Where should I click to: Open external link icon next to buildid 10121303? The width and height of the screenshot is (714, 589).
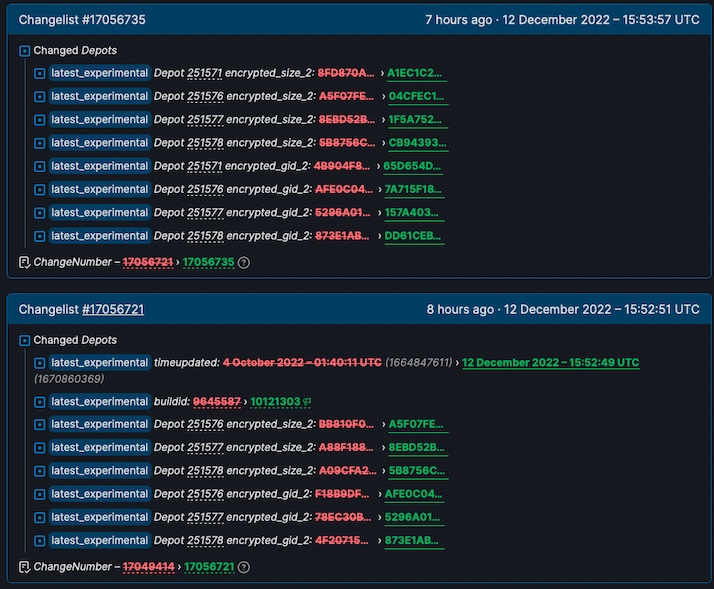(307, 402)
